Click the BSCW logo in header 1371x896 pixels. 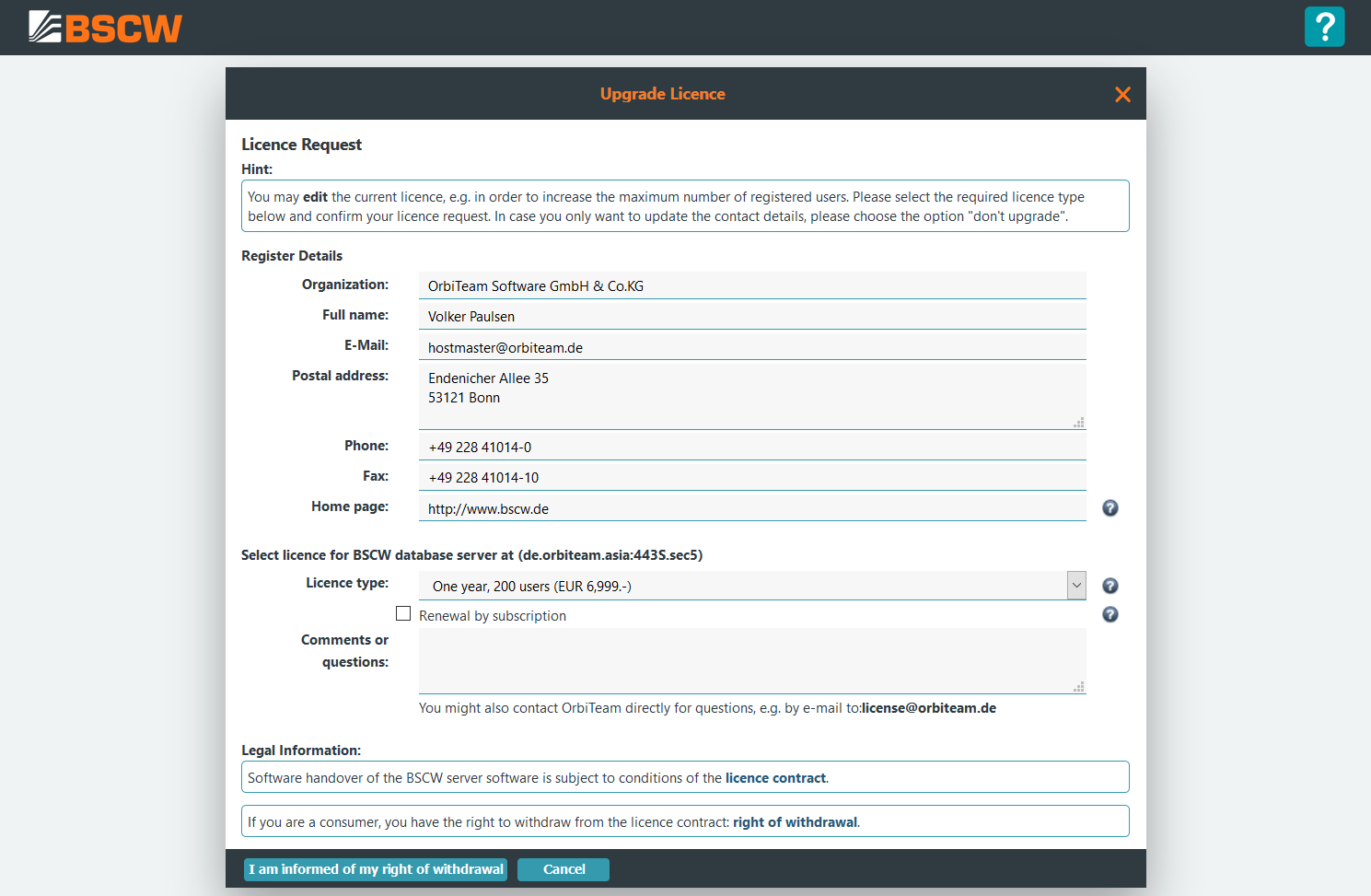(105, 28)
